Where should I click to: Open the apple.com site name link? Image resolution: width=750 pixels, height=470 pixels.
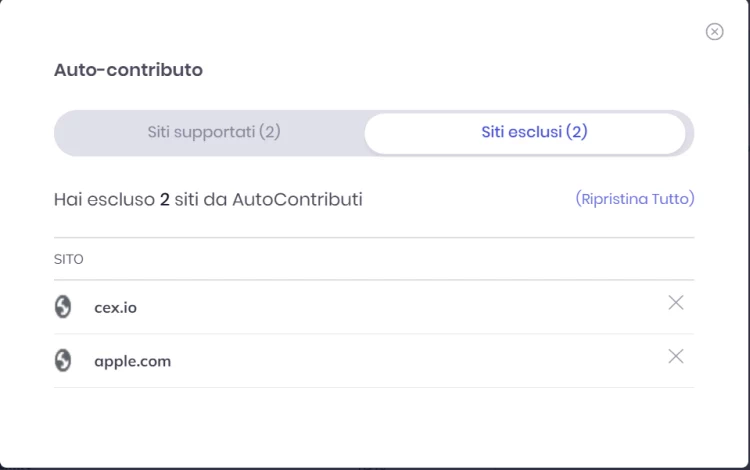point(132,361)
